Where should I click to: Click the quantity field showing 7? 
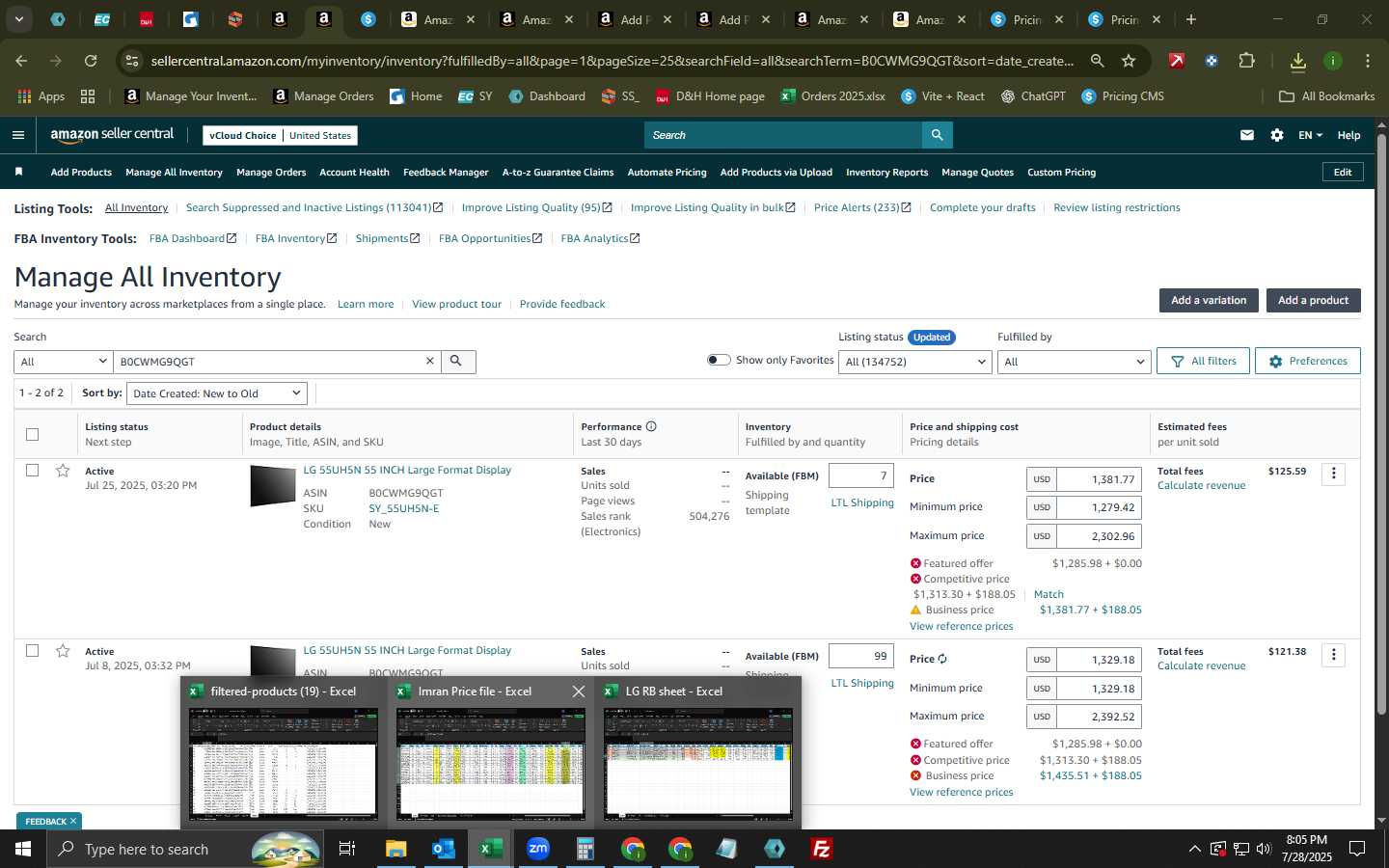click(860, 475)
